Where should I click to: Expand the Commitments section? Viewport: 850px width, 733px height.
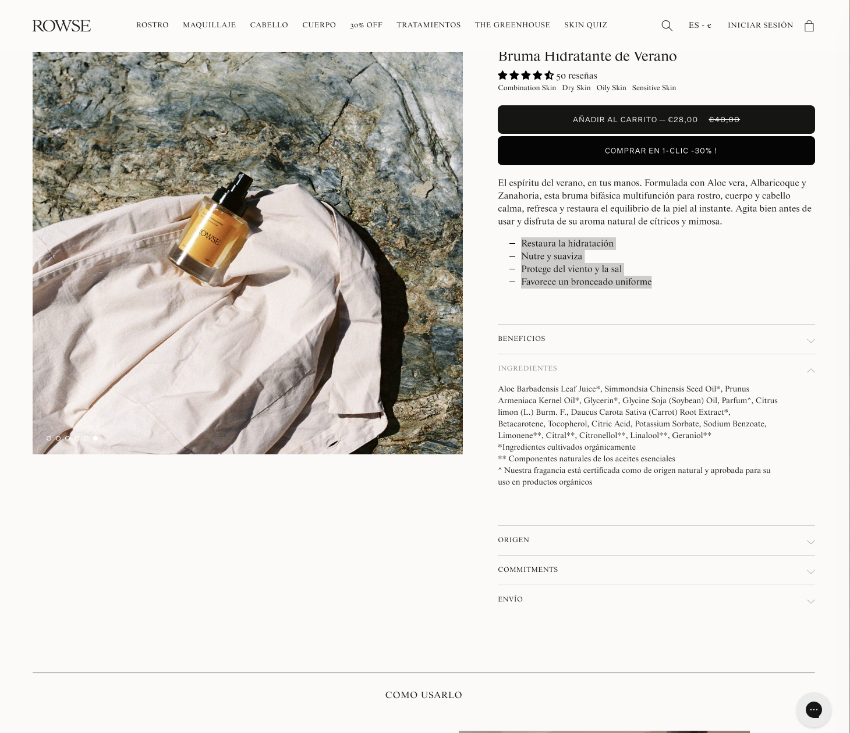(656, 570)
